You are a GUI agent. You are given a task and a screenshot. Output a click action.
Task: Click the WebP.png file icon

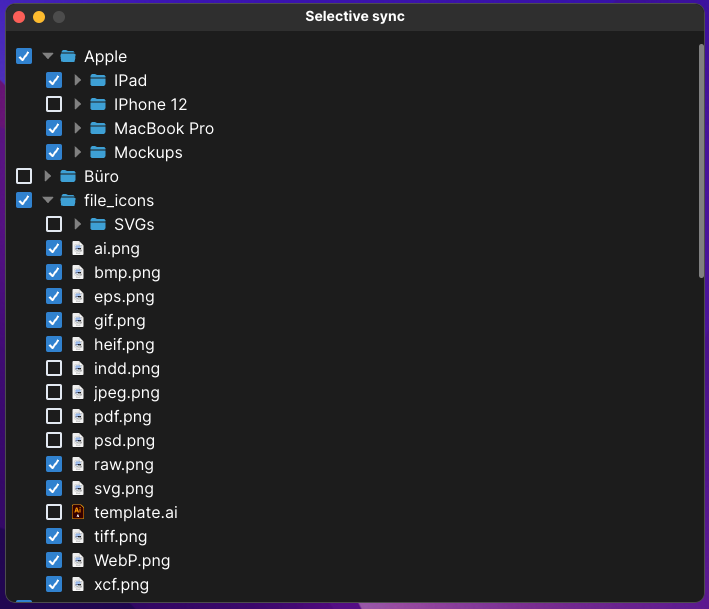[78, 560]
